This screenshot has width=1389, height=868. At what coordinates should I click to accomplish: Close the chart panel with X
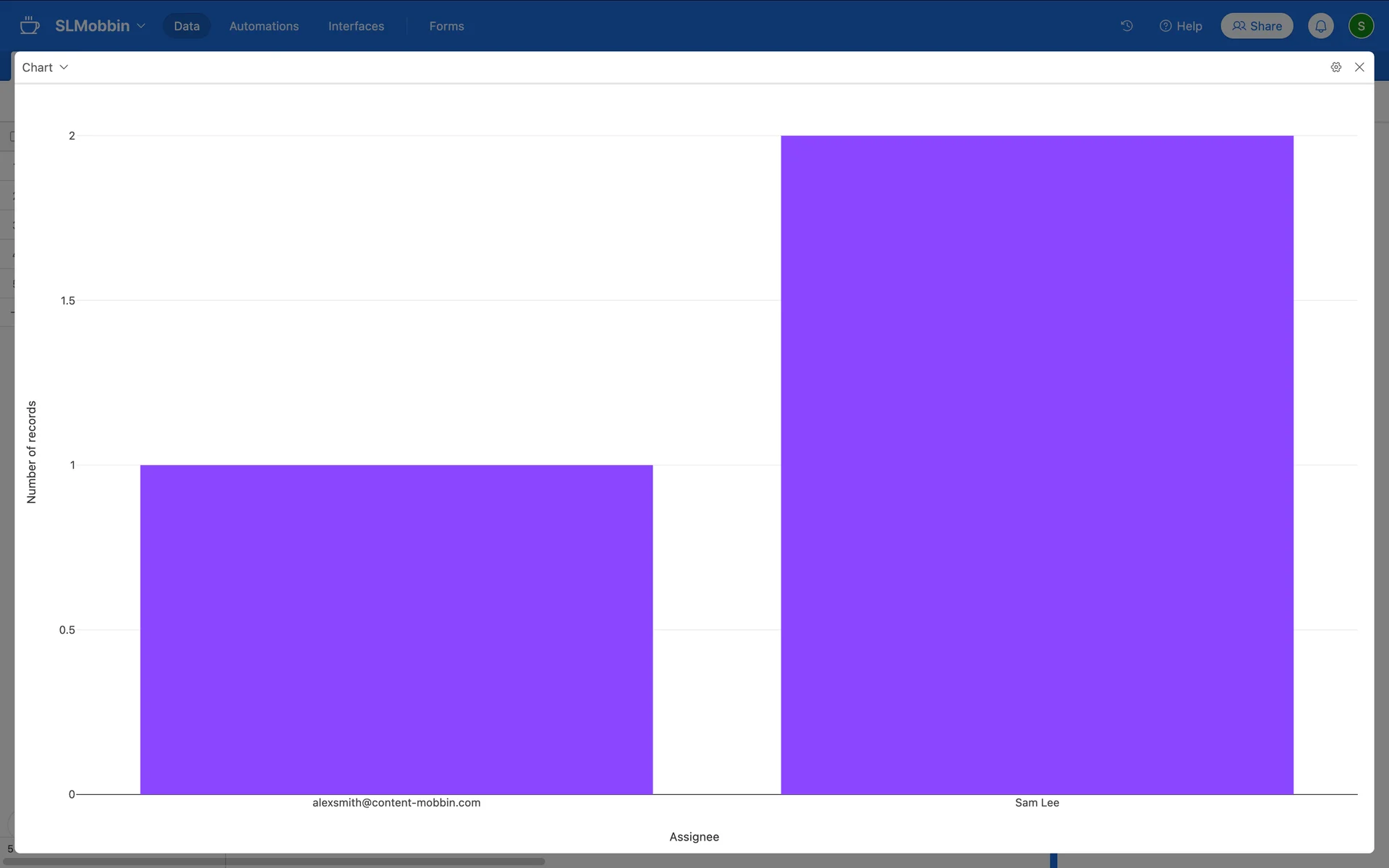[1359, 67]
